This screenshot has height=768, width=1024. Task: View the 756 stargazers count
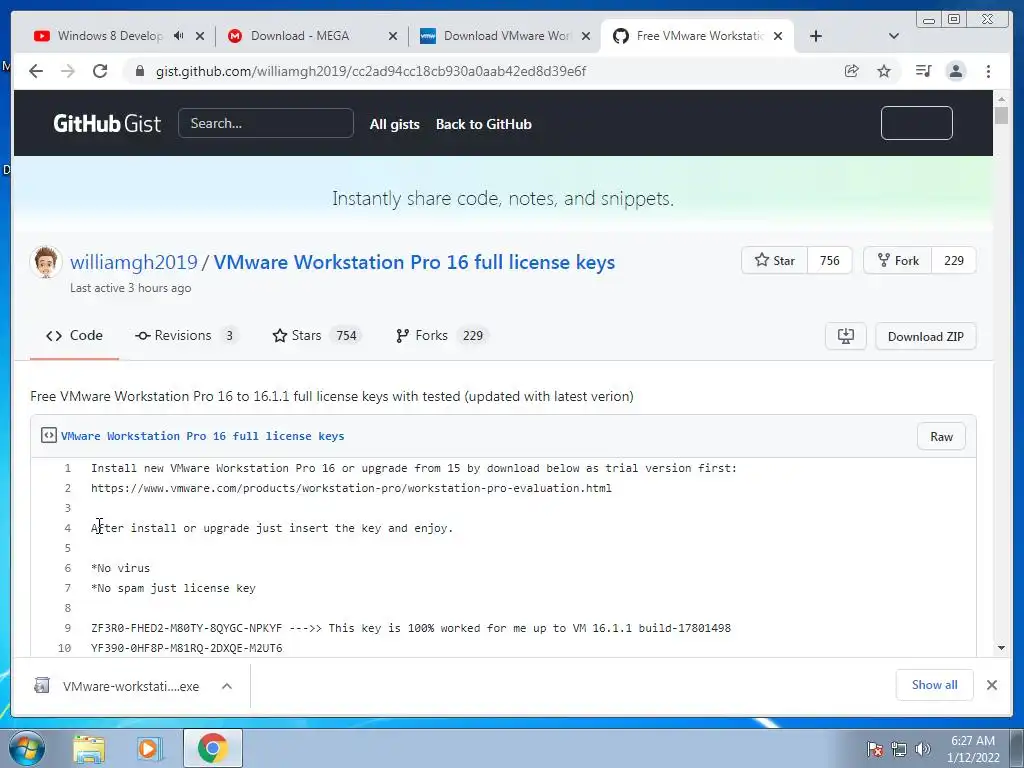829,261
